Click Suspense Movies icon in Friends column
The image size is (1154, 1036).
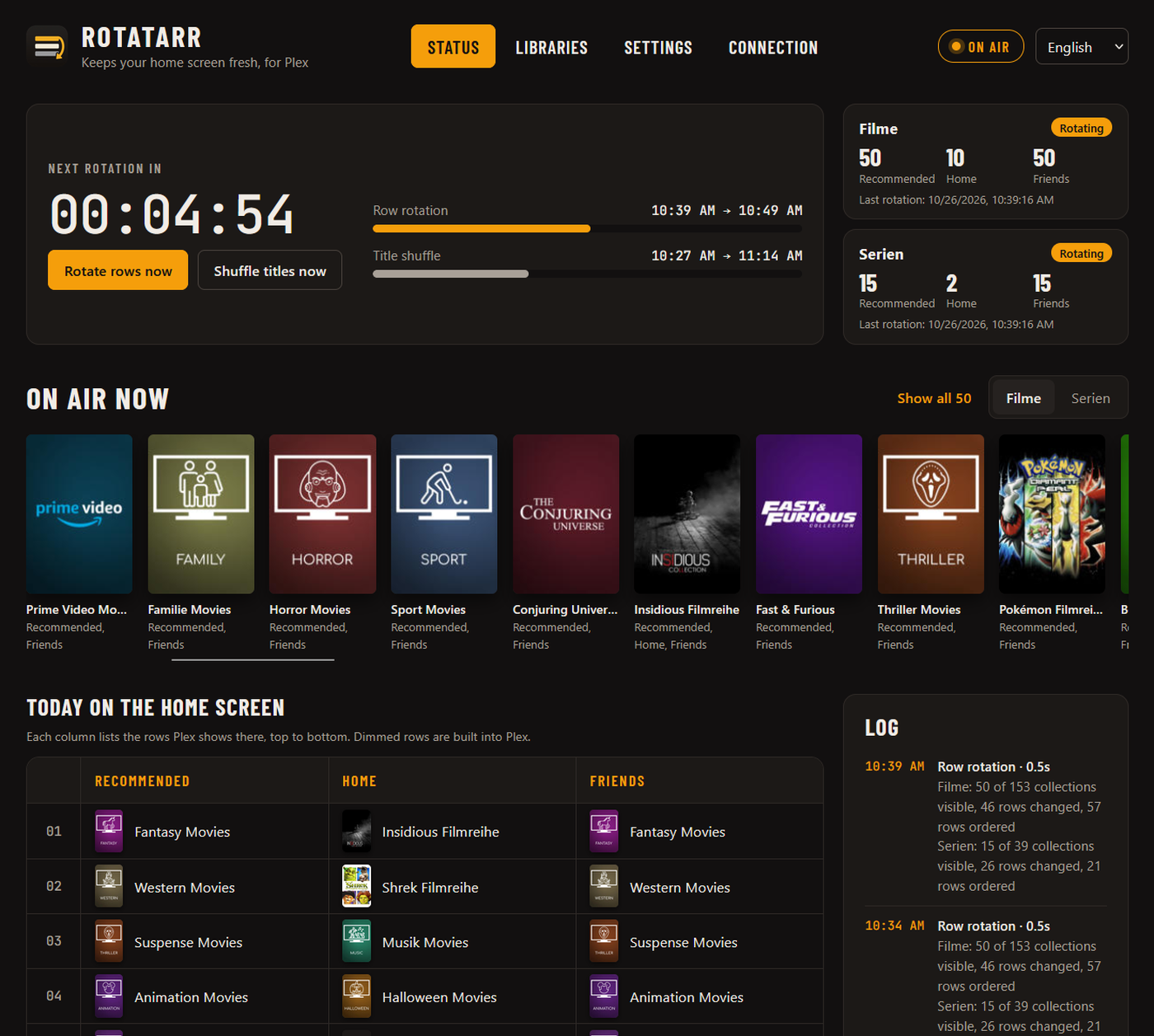(604, 941)
